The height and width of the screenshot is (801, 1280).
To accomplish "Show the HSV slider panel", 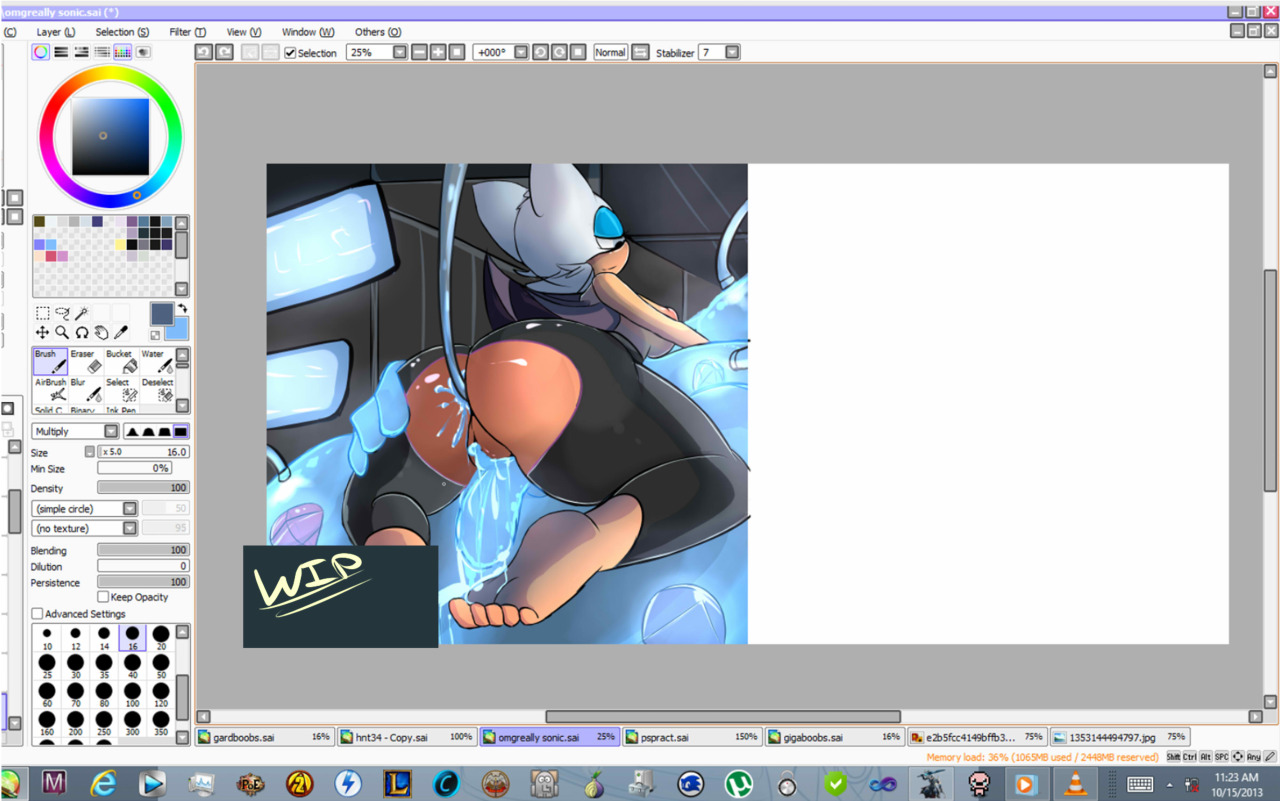I will click(x=82, y=52).
